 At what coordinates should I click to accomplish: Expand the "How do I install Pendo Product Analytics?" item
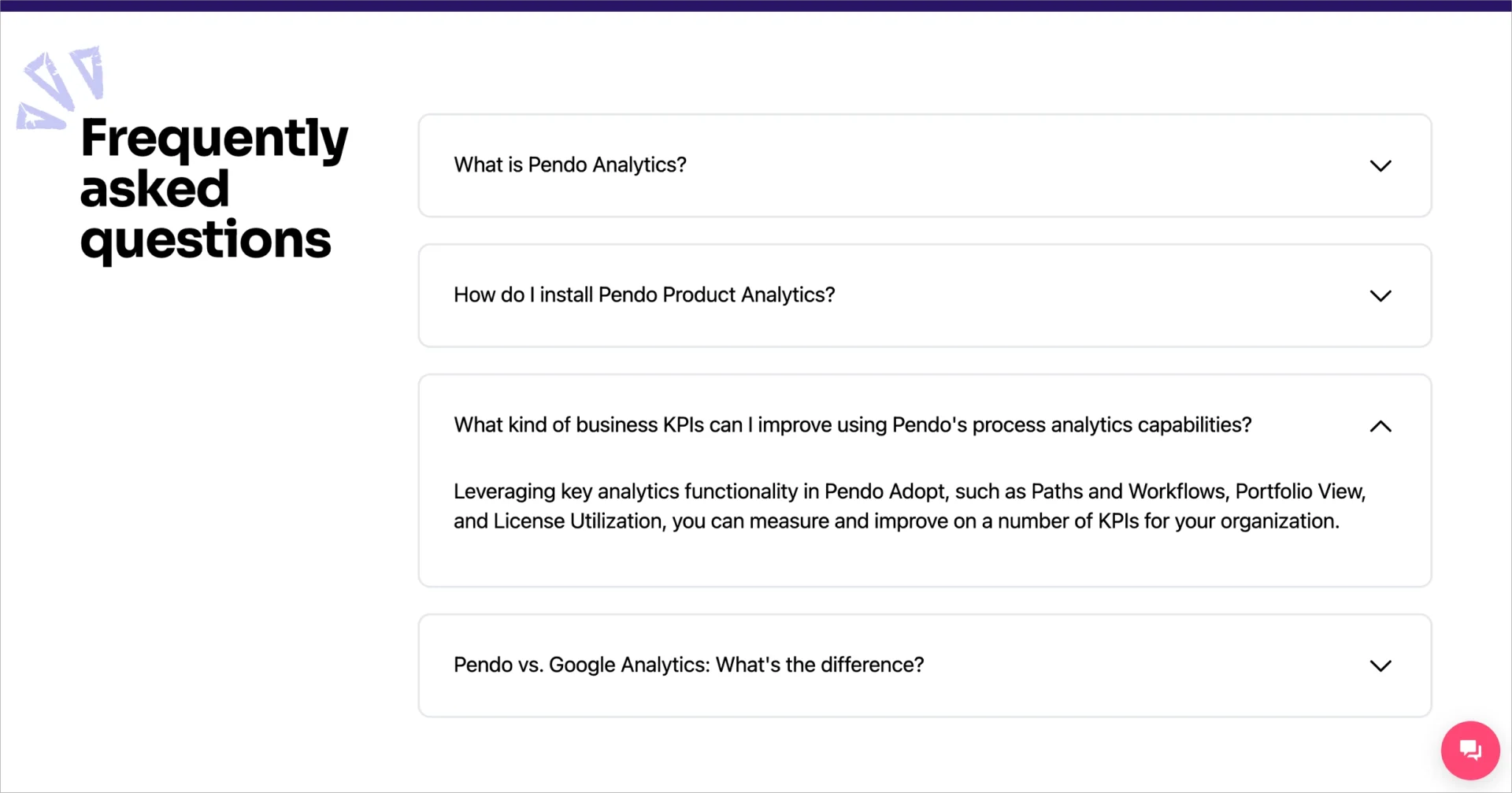(x=924, y=295)
